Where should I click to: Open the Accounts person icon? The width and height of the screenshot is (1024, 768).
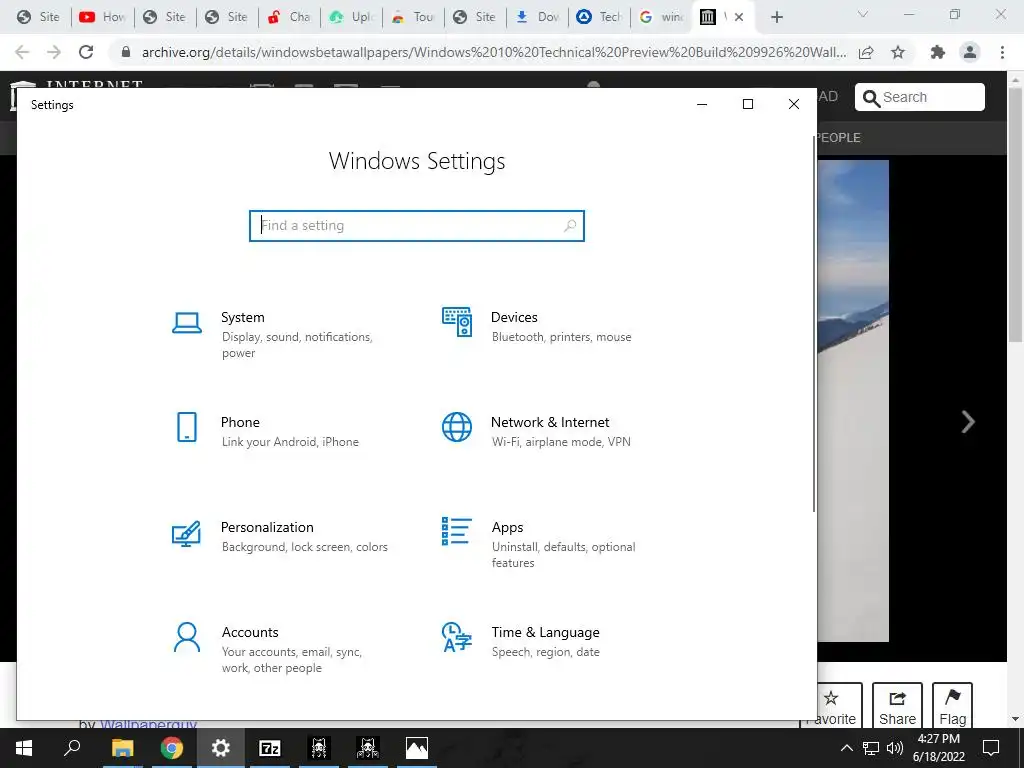[187, 637]
